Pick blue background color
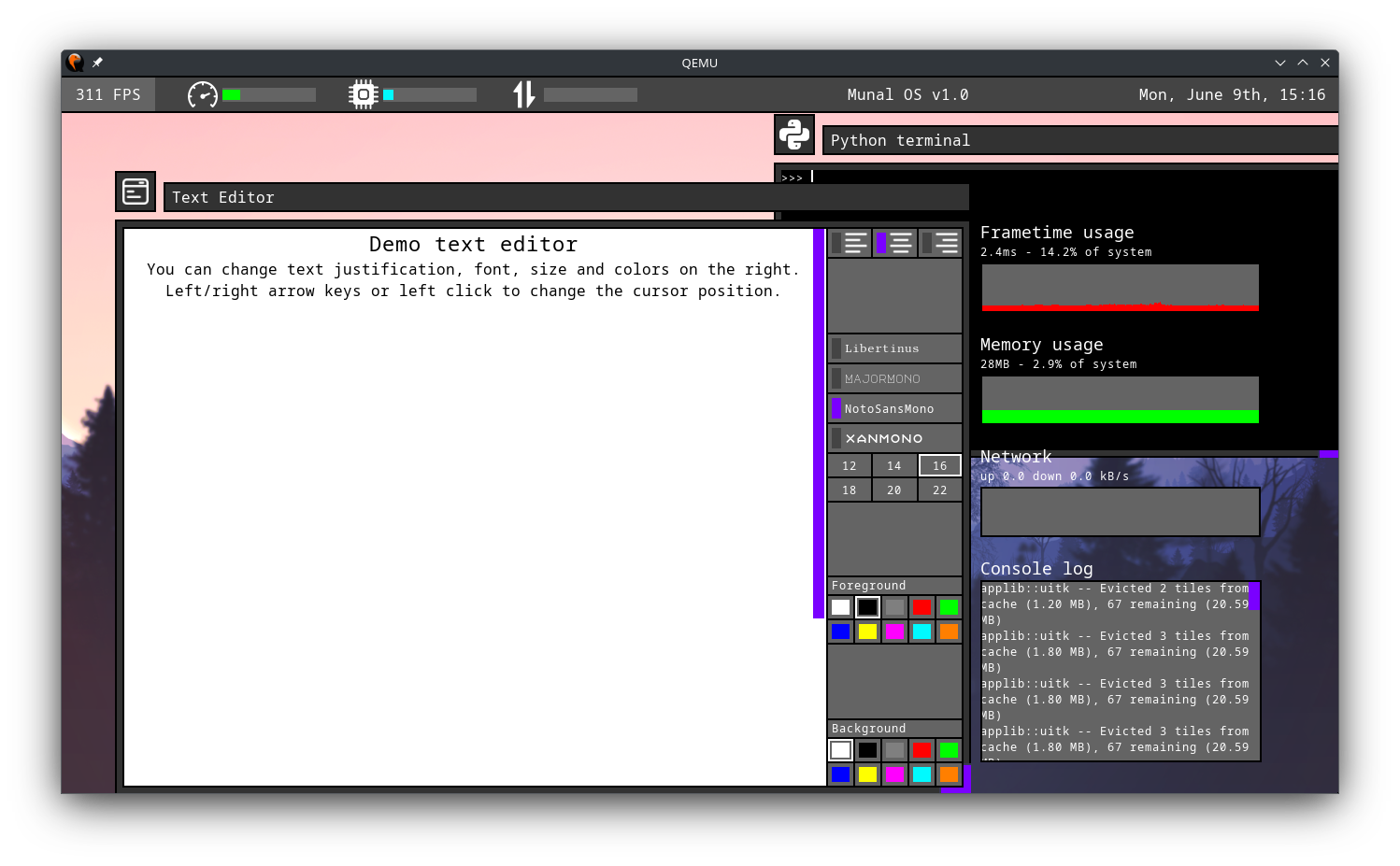This screenshot has width=1400, height=866. pos(841,774)
